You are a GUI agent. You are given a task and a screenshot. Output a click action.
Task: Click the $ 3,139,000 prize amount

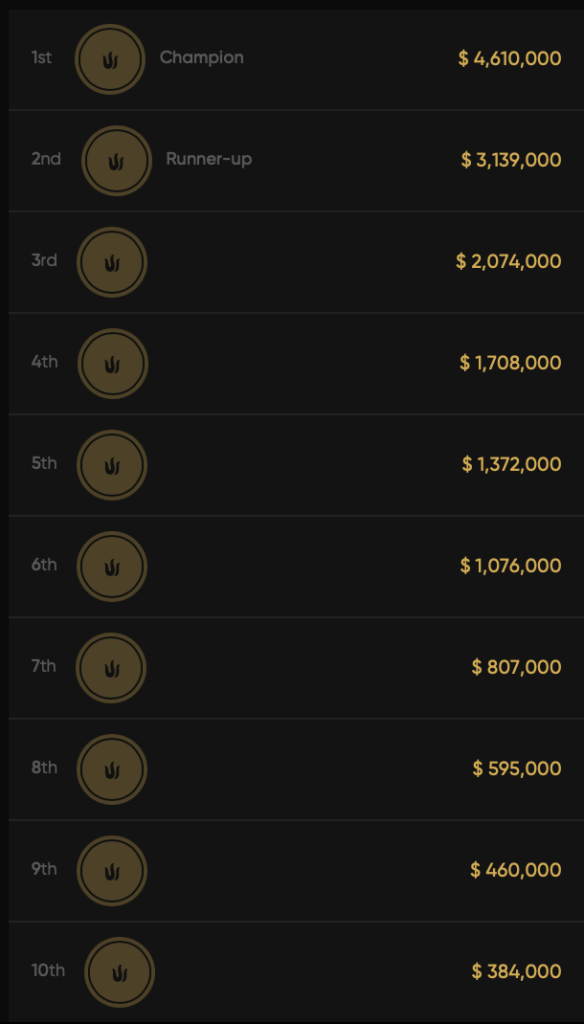coord(511,160)
